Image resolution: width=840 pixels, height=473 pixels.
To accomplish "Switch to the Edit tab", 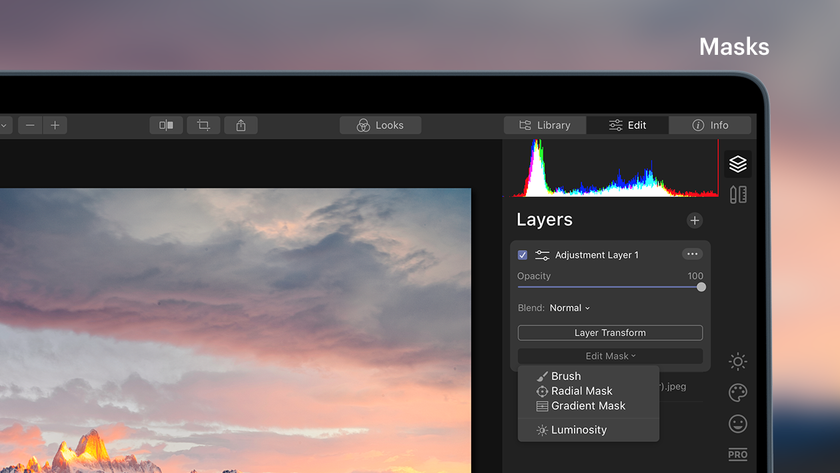I will [627, 125].
